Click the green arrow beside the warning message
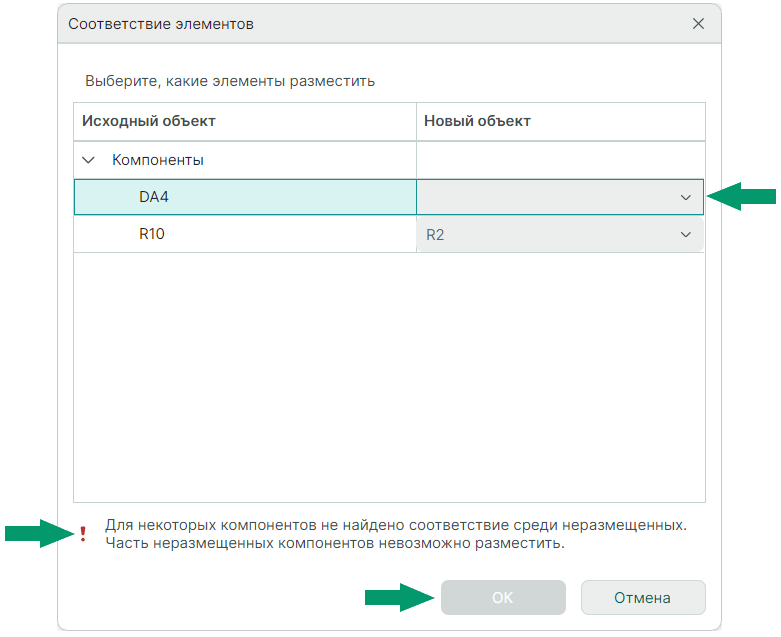This screenshot has width=781, height=637. [38, 534]
